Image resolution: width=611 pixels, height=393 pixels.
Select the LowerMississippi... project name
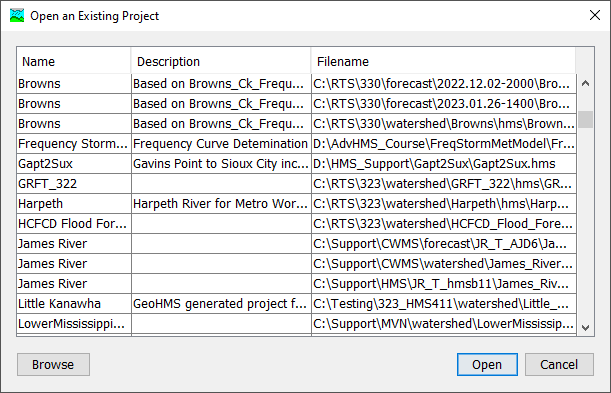pos(74,324)
